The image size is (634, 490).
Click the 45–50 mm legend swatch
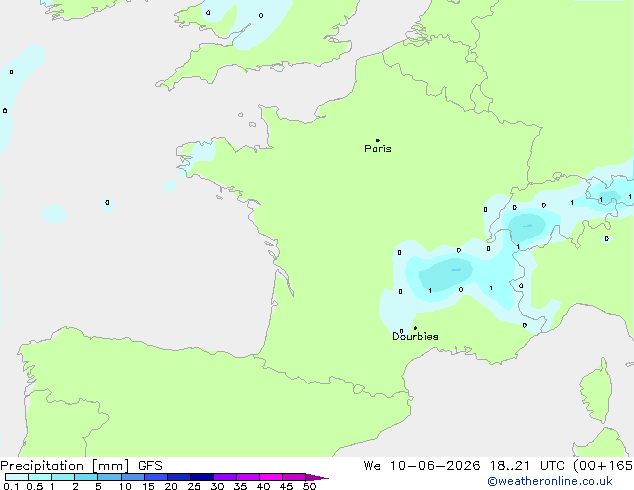tap(294, 477)
